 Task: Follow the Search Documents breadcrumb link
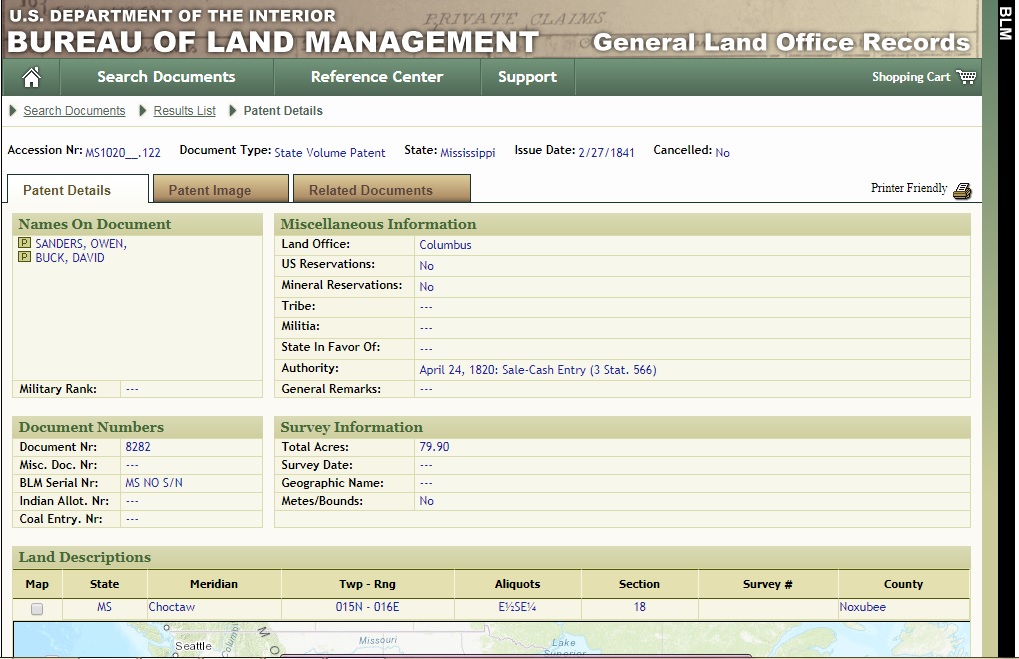pyautogui.click(x=74, y=110)
